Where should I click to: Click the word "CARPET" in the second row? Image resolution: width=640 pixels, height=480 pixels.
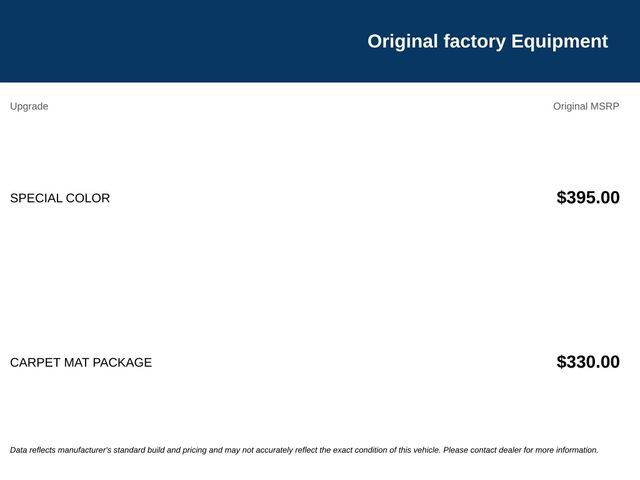point(35,362)
